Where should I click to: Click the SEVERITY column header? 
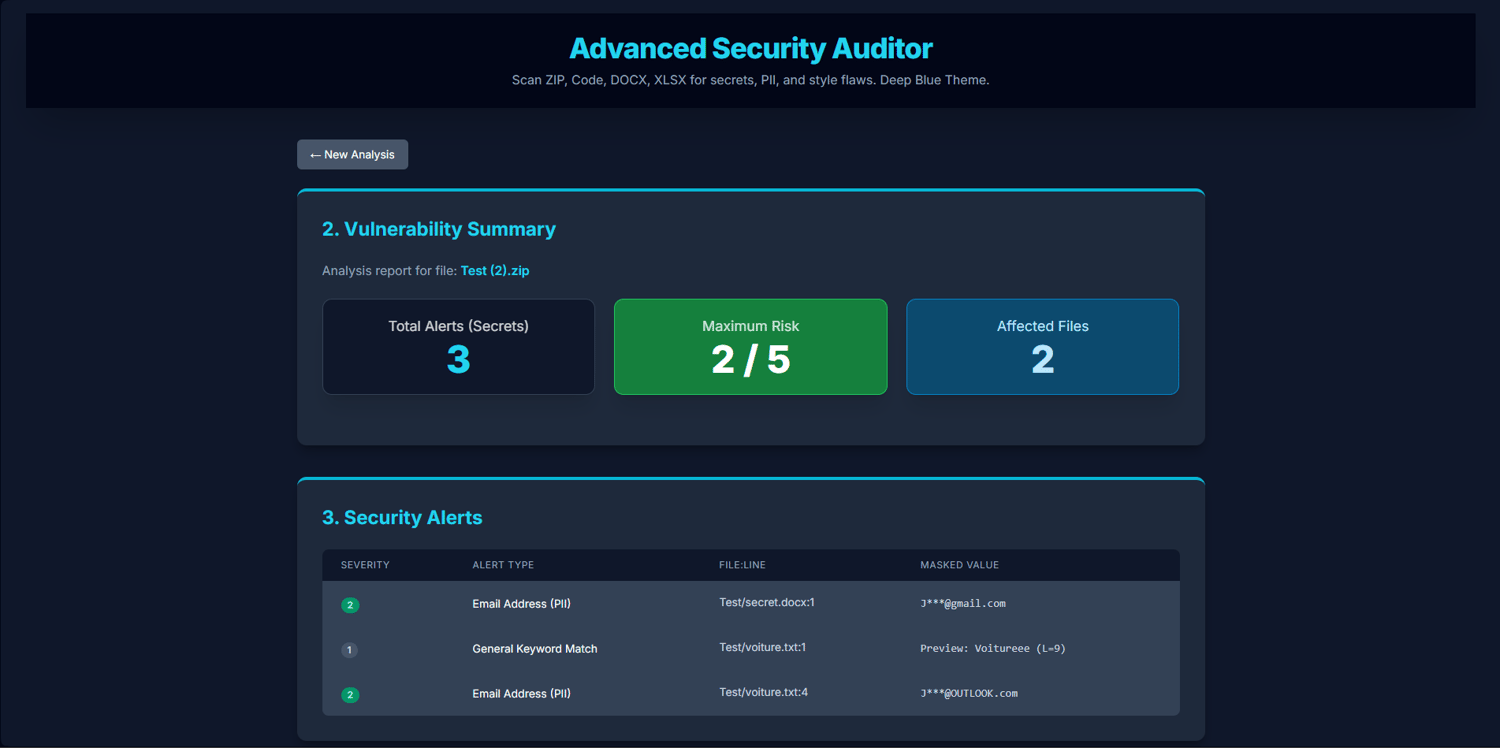365,565
